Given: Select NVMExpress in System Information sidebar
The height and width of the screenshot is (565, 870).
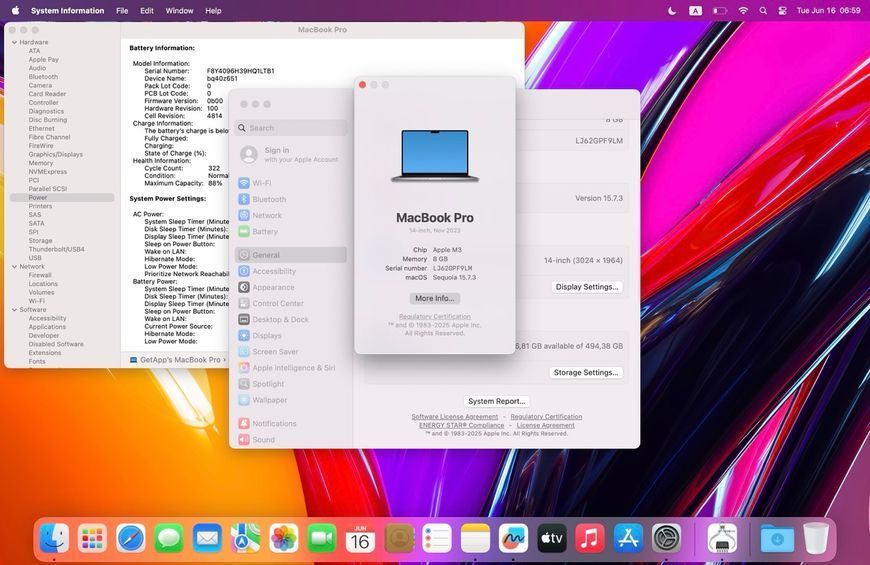Looking at the screenshot, I should 48,171.
